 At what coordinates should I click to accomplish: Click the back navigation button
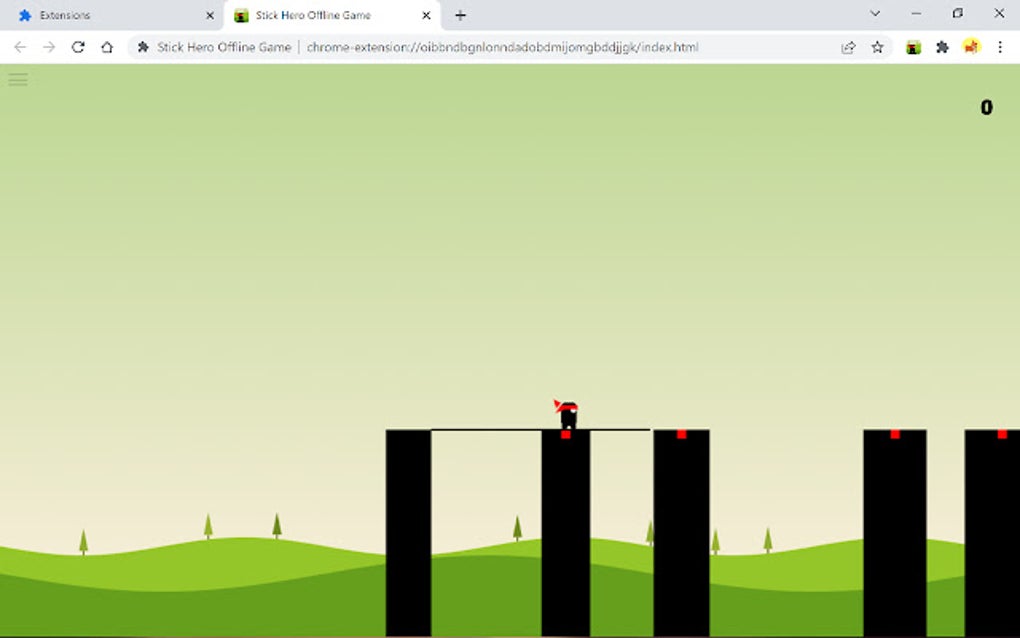point(20,46)
